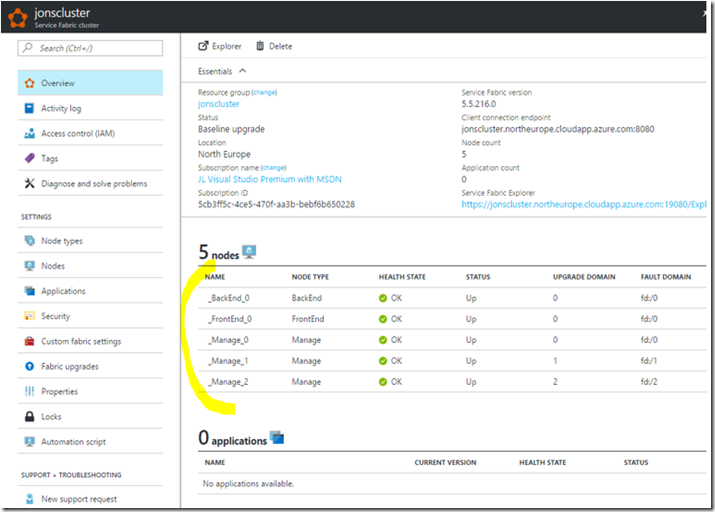Select the _BackEnd_0 node name
The image size is (715, 512).
pyautogui.click(x=228, y=298)
